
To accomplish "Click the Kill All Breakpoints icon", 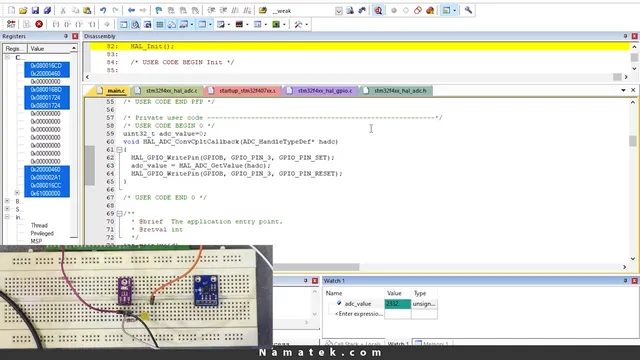I will pos(430,11).
